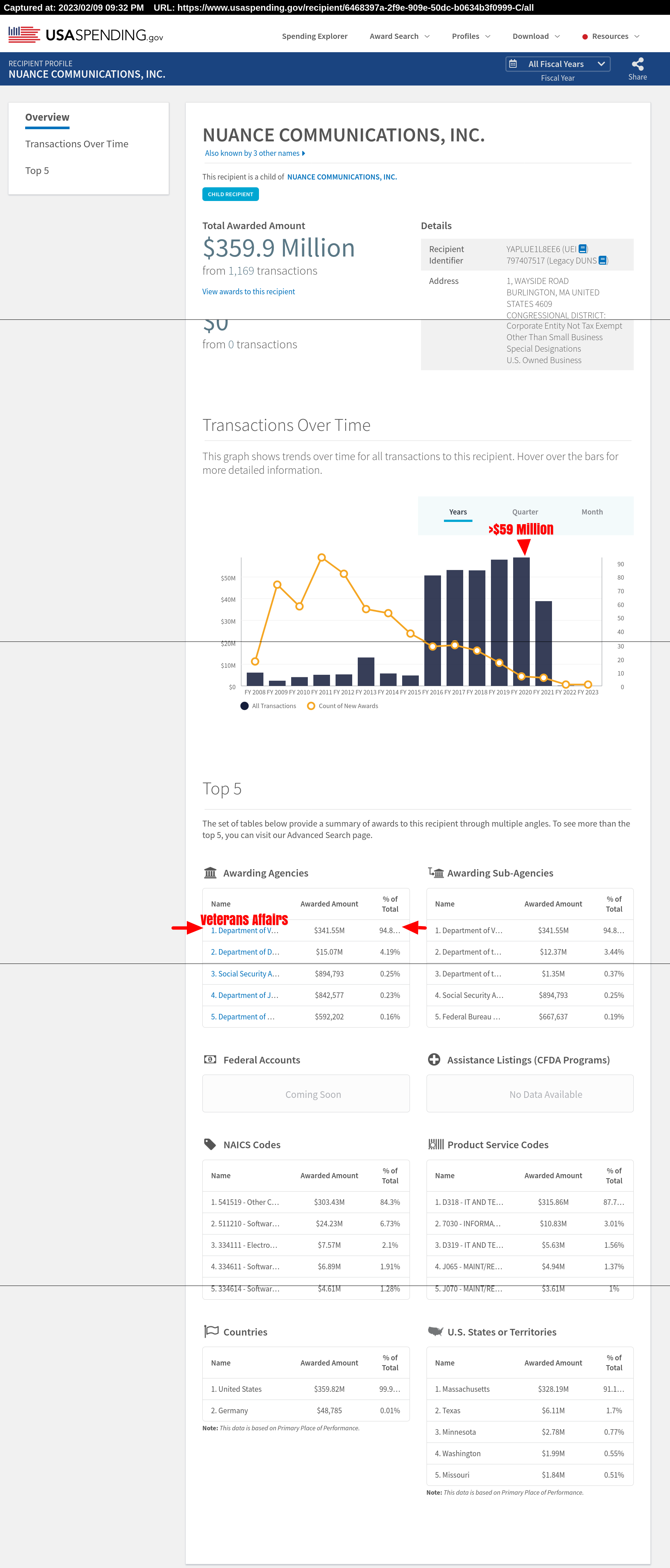Open the fifth awarding agency link, $592,202

[243, 1016]
